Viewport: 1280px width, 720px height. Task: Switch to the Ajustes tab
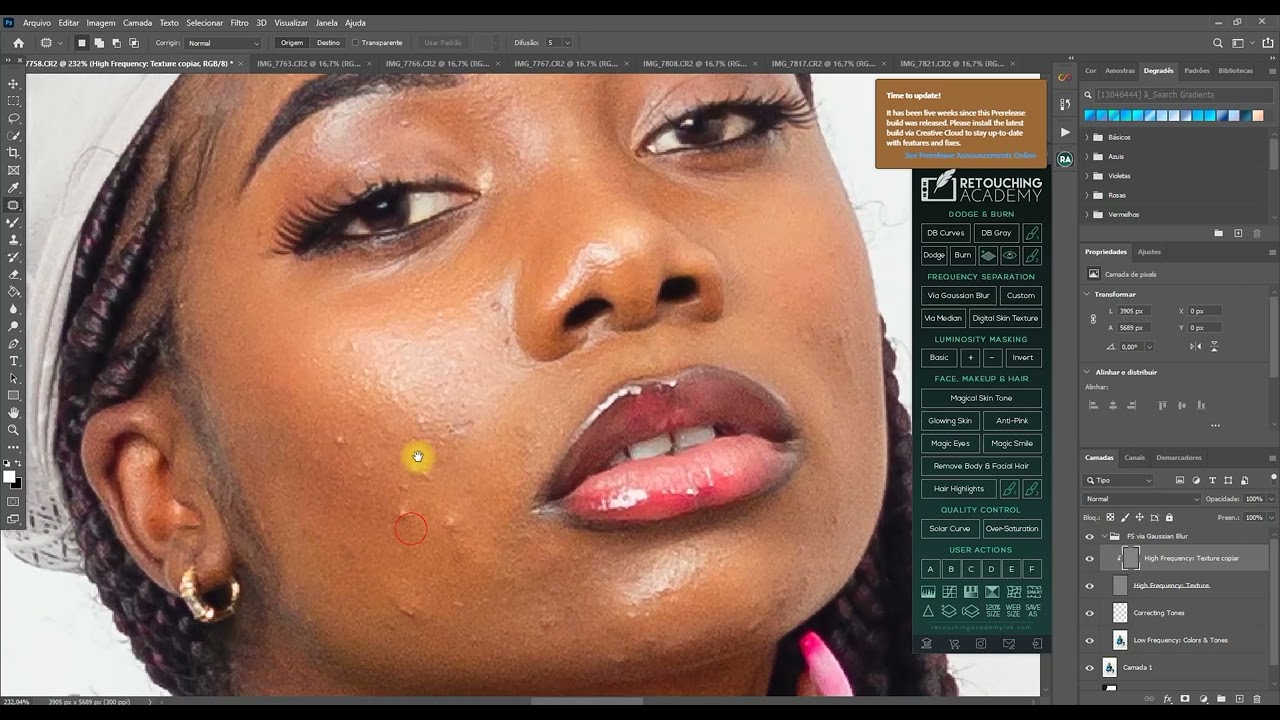point(1149,252)
